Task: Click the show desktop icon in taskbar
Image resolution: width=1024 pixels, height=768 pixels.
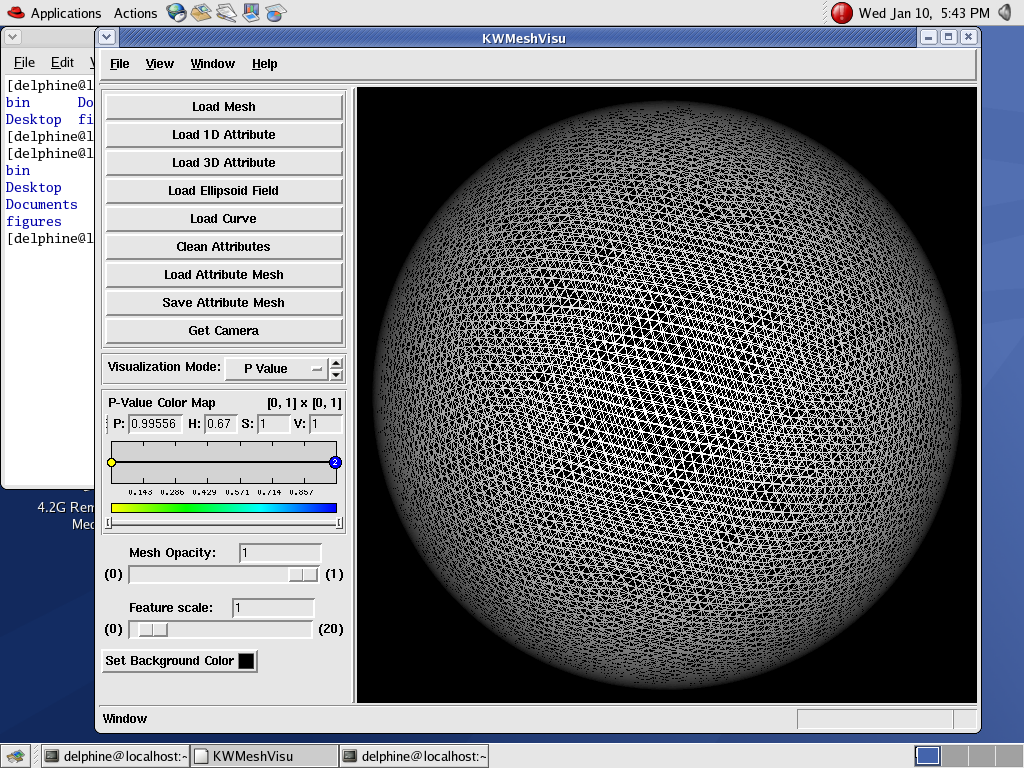Action: [14, 756]
